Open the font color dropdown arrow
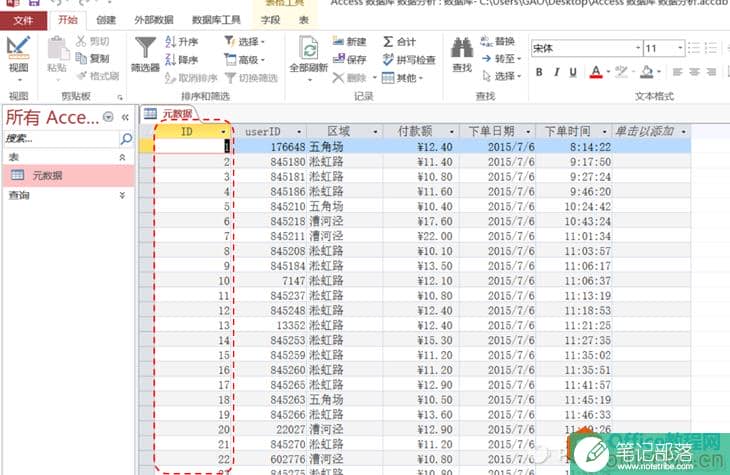 click(x=608, y=72)
